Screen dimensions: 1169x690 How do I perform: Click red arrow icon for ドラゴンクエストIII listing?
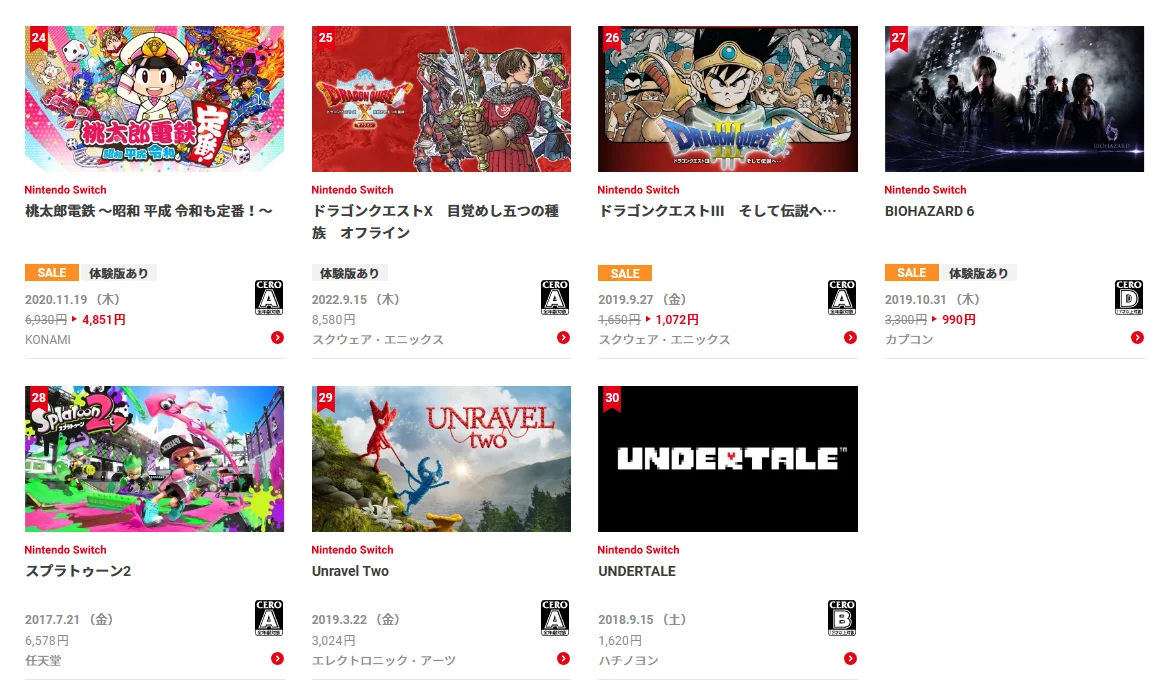coord(850,338)
